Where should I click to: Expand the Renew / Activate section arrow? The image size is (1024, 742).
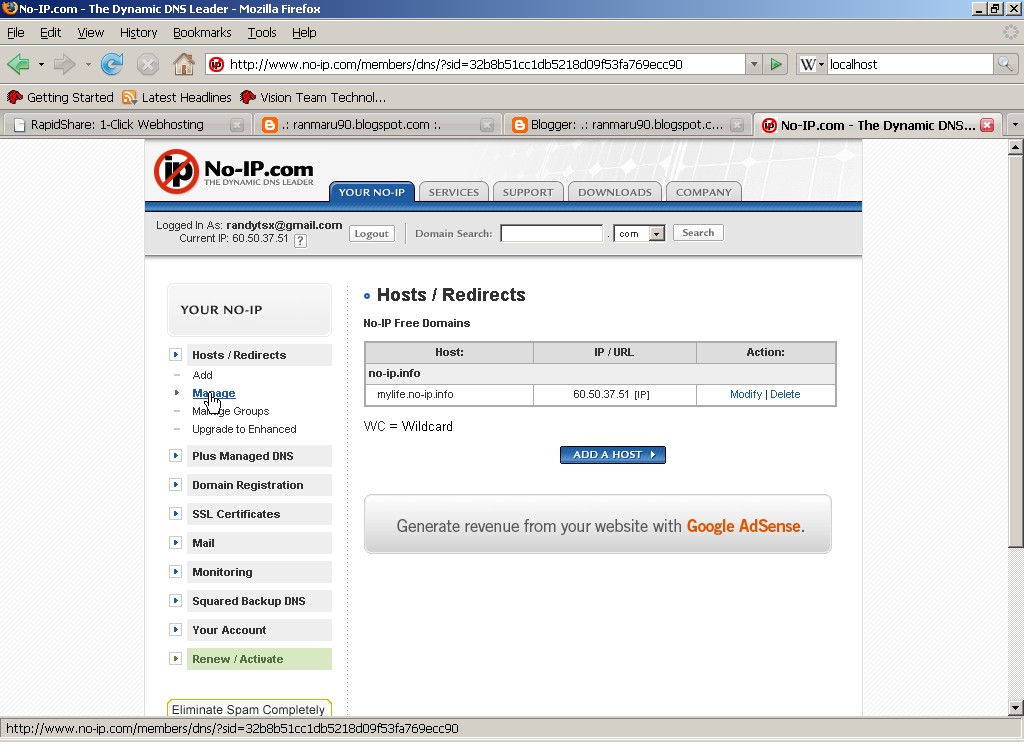175,658
